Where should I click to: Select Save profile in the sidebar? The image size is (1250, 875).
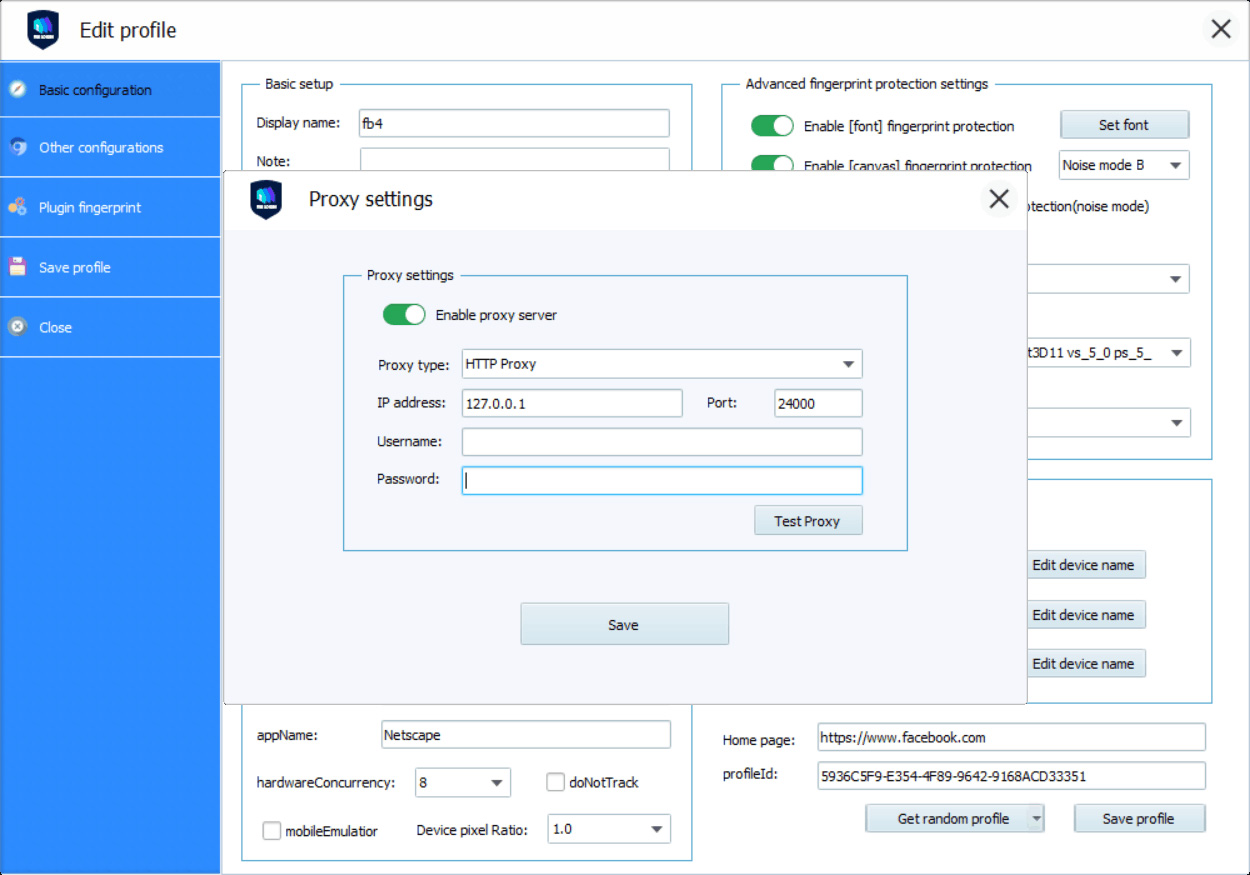(x=110, y=267)
